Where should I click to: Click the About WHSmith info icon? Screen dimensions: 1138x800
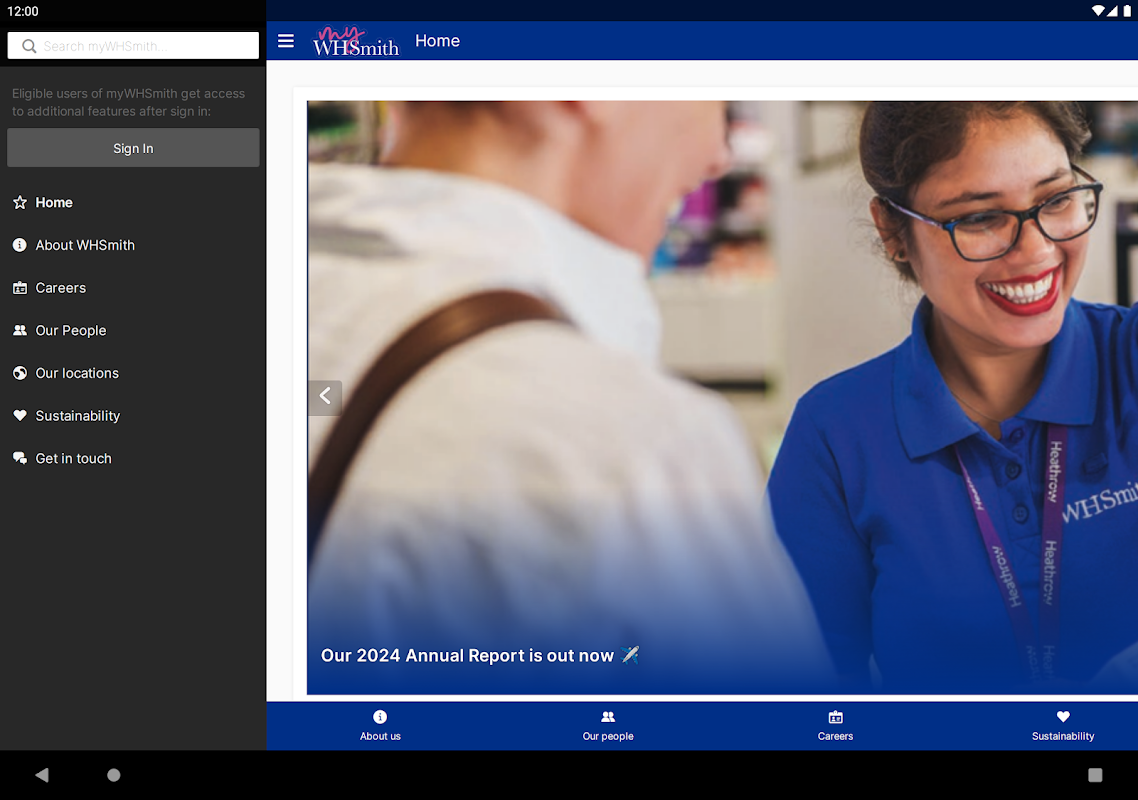click(x=20, y=245)
